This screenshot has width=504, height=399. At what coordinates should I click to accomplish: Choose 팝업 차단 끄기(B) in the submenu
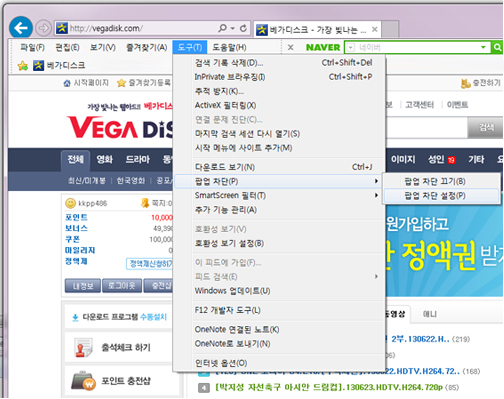point(441,181)
